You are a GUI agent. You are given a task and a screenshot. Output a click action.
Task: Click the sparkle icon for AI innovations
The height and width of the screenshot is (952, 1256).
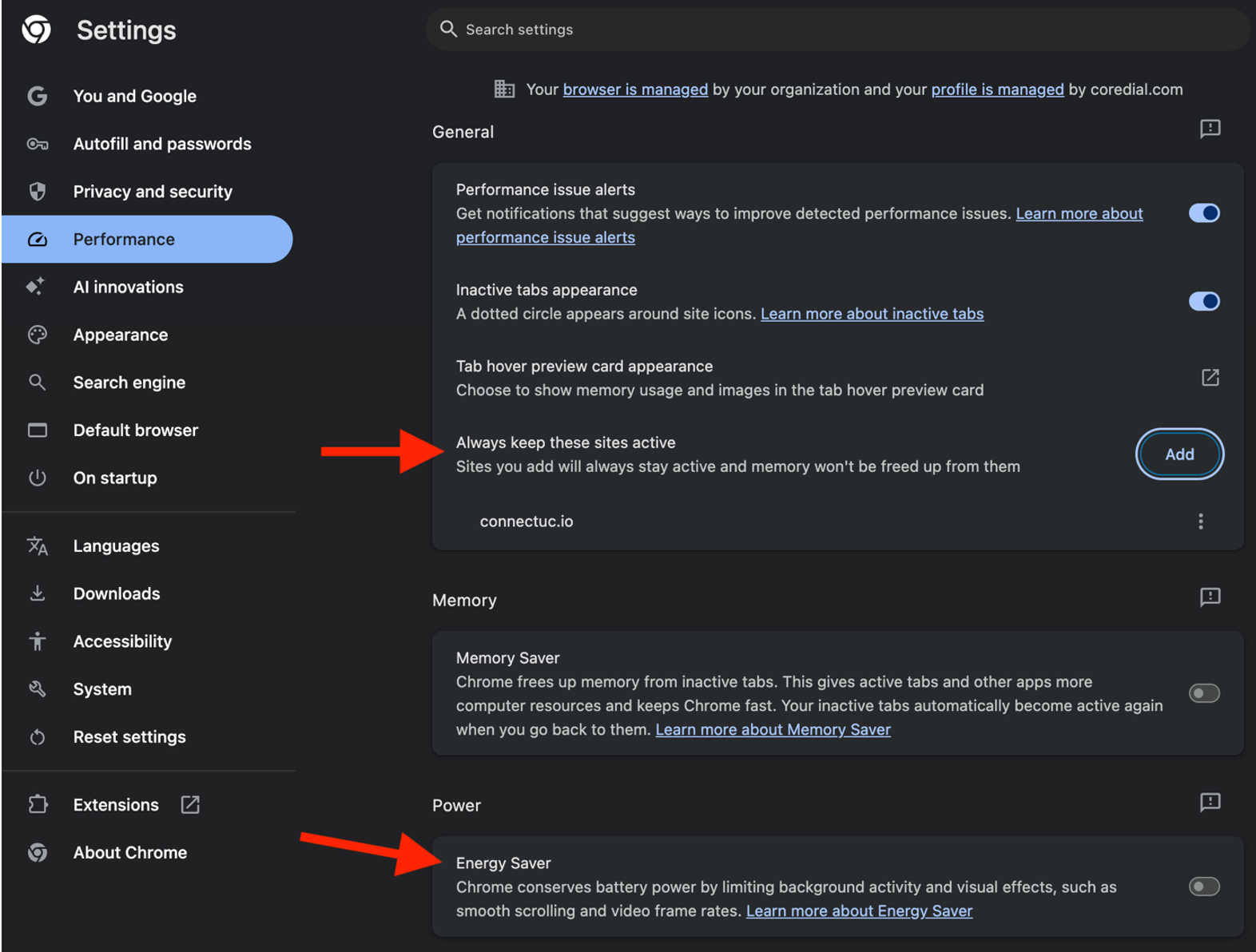point(35,286)
